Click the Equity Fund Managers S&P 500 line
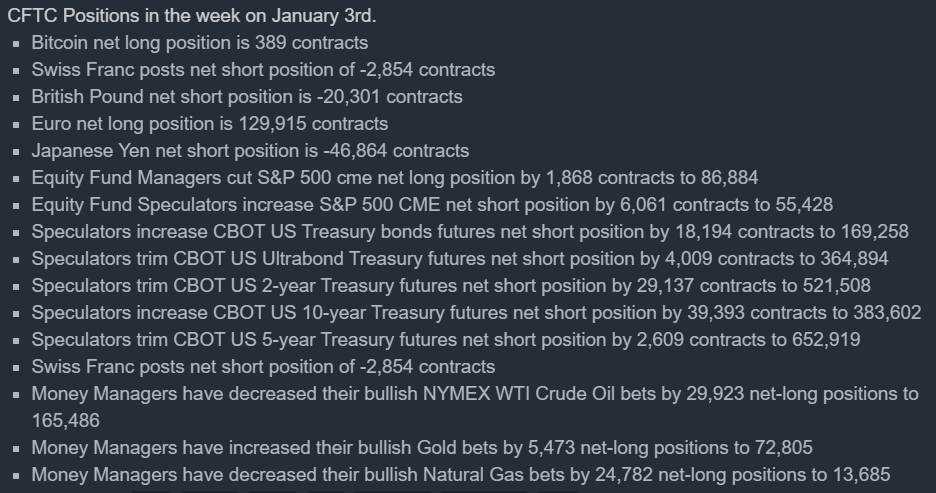This screenshot has height=493, width=936. tap(394, 178)
